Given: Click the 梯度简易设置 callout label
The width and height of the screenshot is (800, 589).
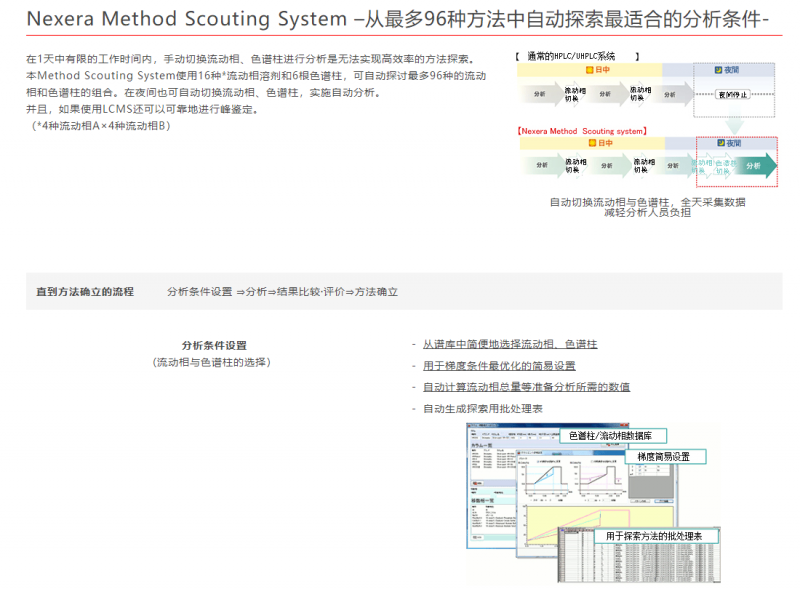Looking at the screenshot, I should [665, 457].
